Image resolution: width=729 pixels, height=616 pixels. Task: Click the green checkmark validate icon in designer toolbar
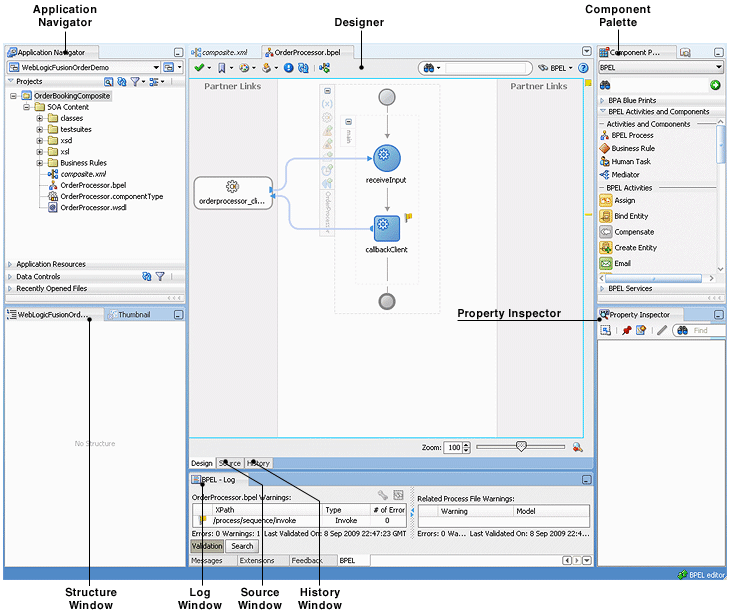tap(199, 68)
